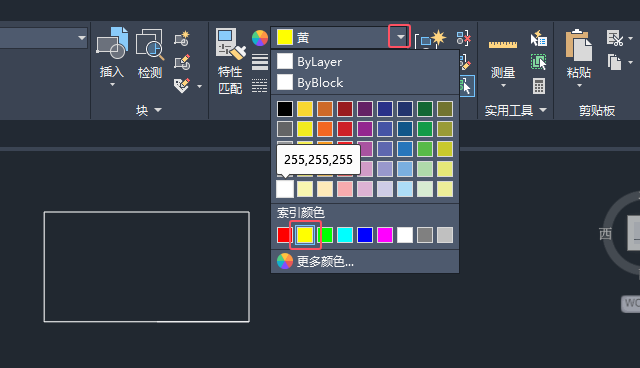Pick the light blue swatch in palette bottom row
The height and width of the screenshot is (368, 640).
tap(405, 189)
